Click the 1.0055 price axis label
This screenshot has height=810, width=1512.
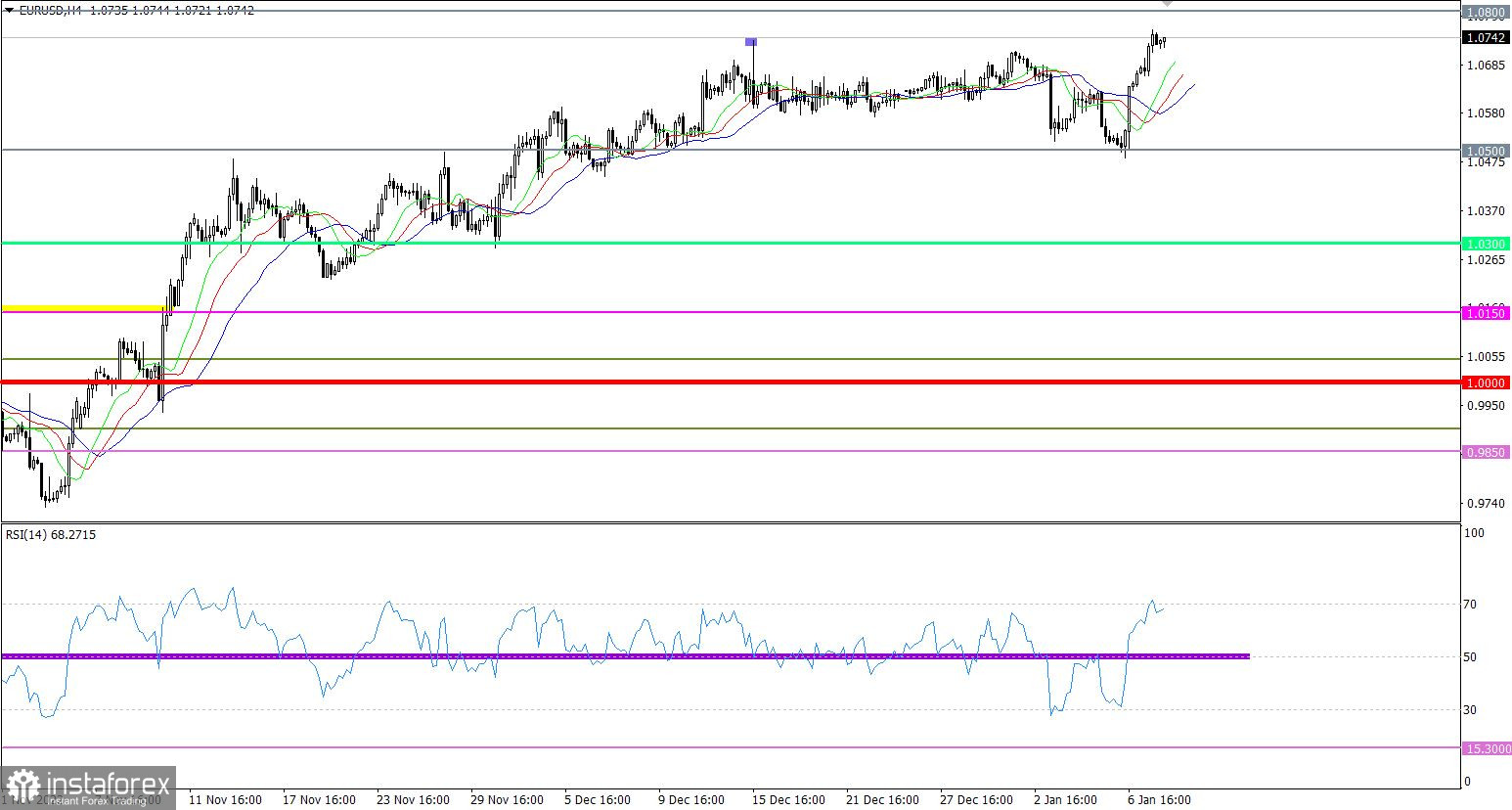(x=1485, y=357)
